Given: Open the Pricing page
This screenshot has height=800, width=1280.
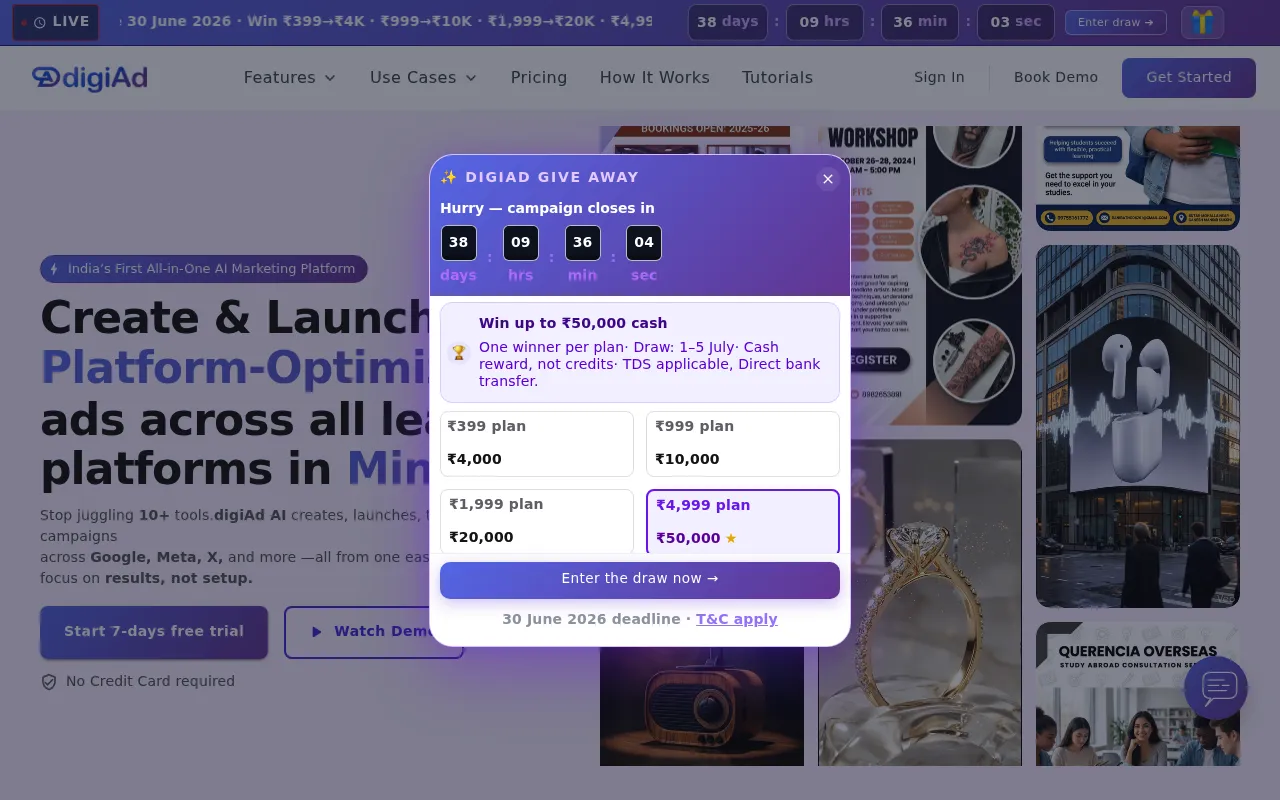Looking at the screenshot, I should [x=539, y=77].
